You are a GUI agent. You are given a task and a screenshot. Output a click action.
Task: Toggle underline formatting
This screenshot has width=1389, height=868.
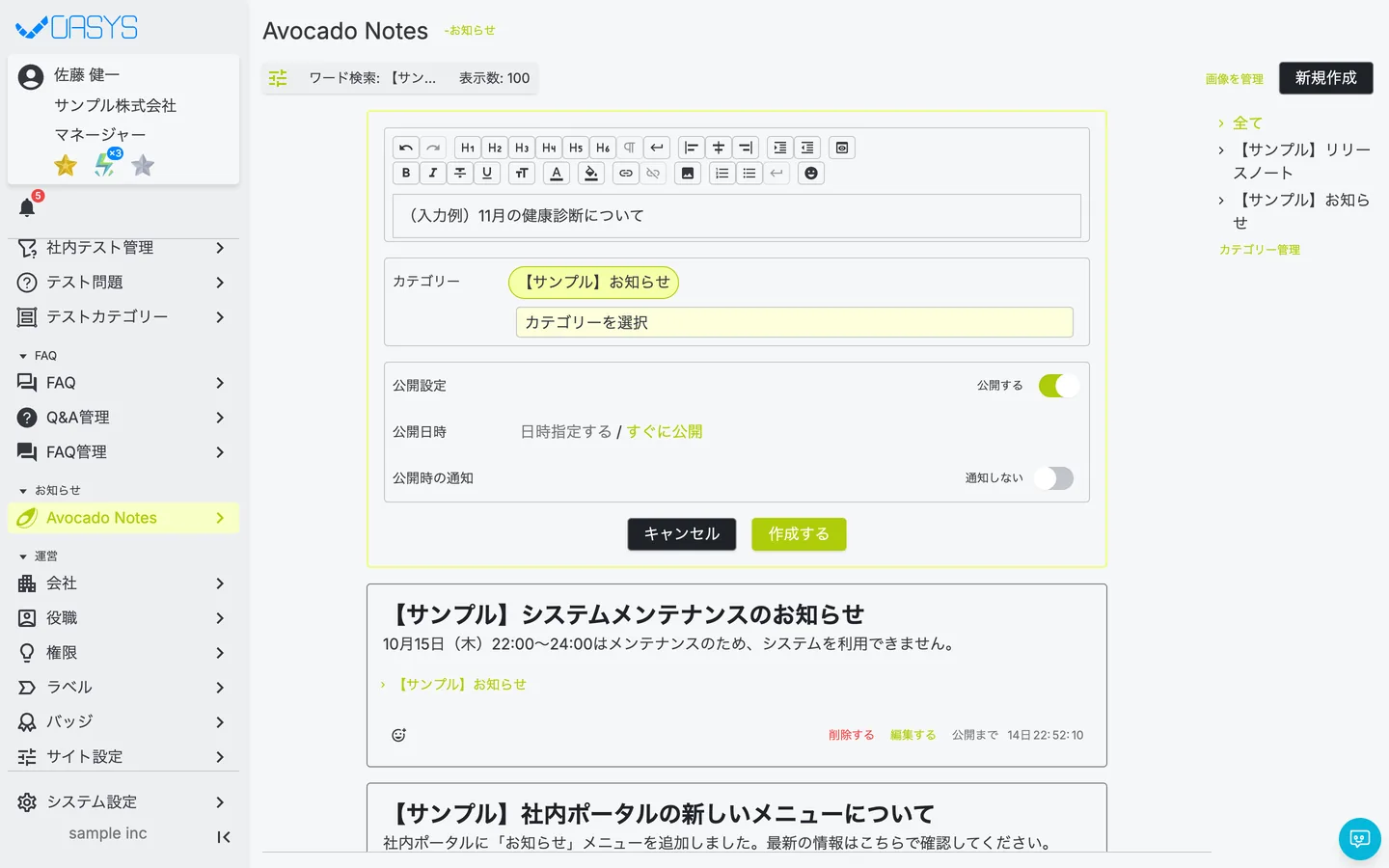pos(487,174)
